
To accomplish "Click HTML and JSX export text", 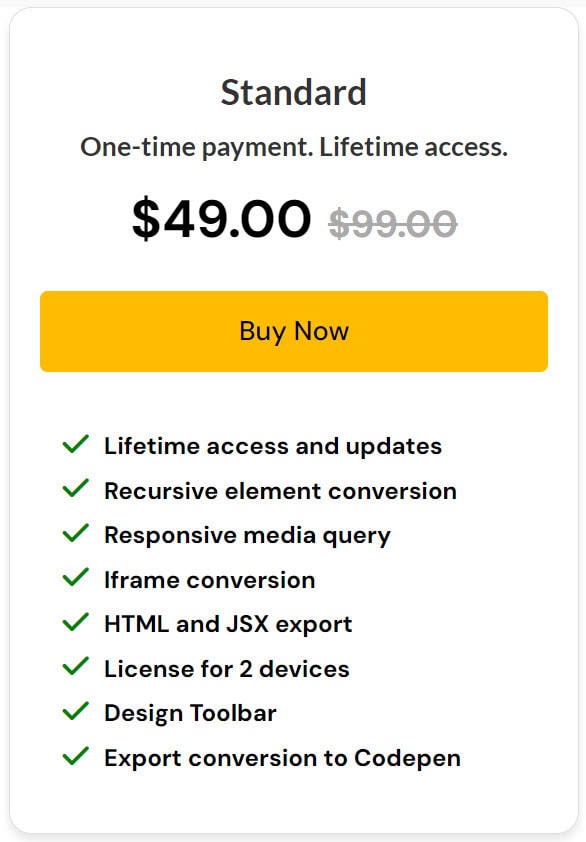I will [x=228, y=625].
